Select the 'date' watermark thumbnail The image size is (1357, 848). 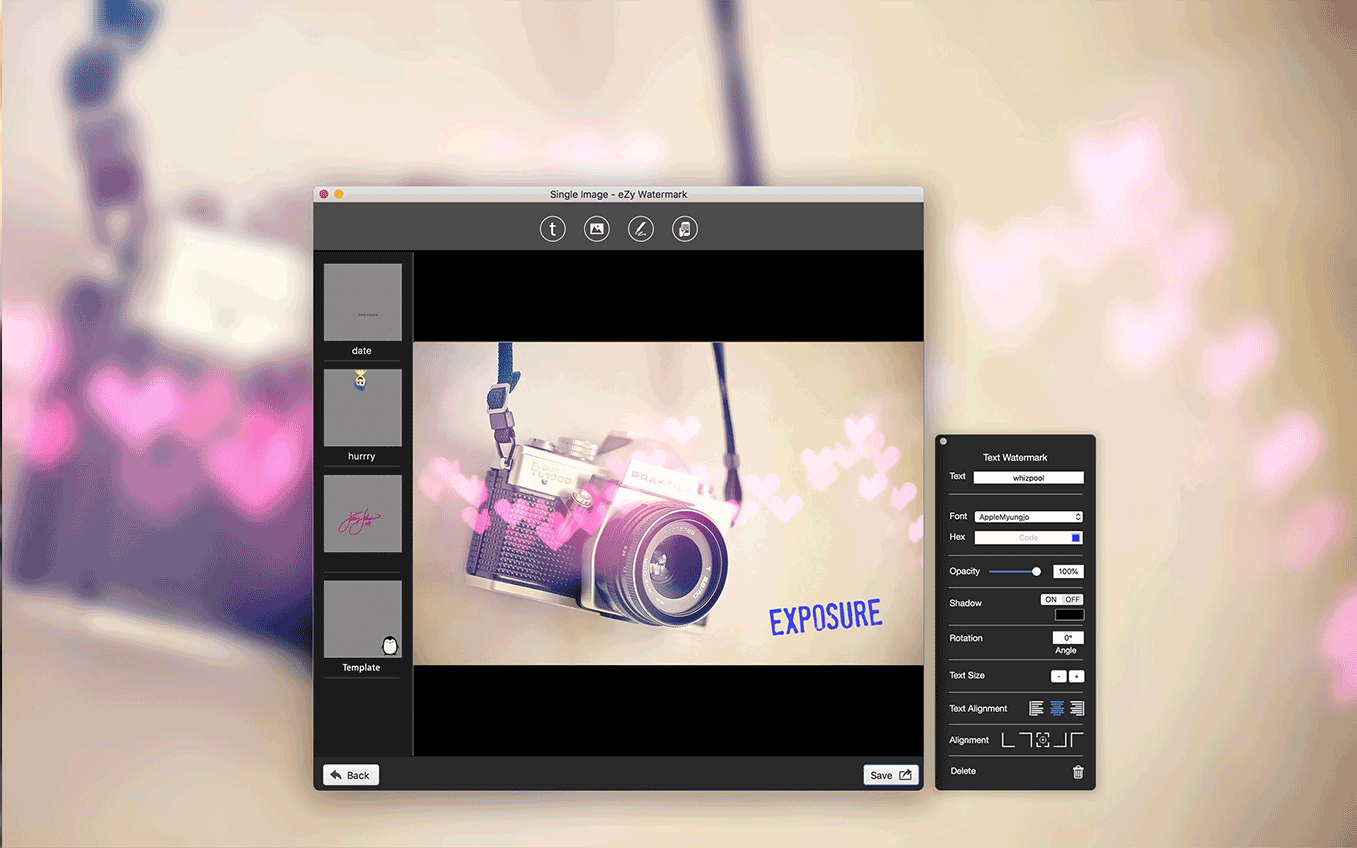click(362, 303)
